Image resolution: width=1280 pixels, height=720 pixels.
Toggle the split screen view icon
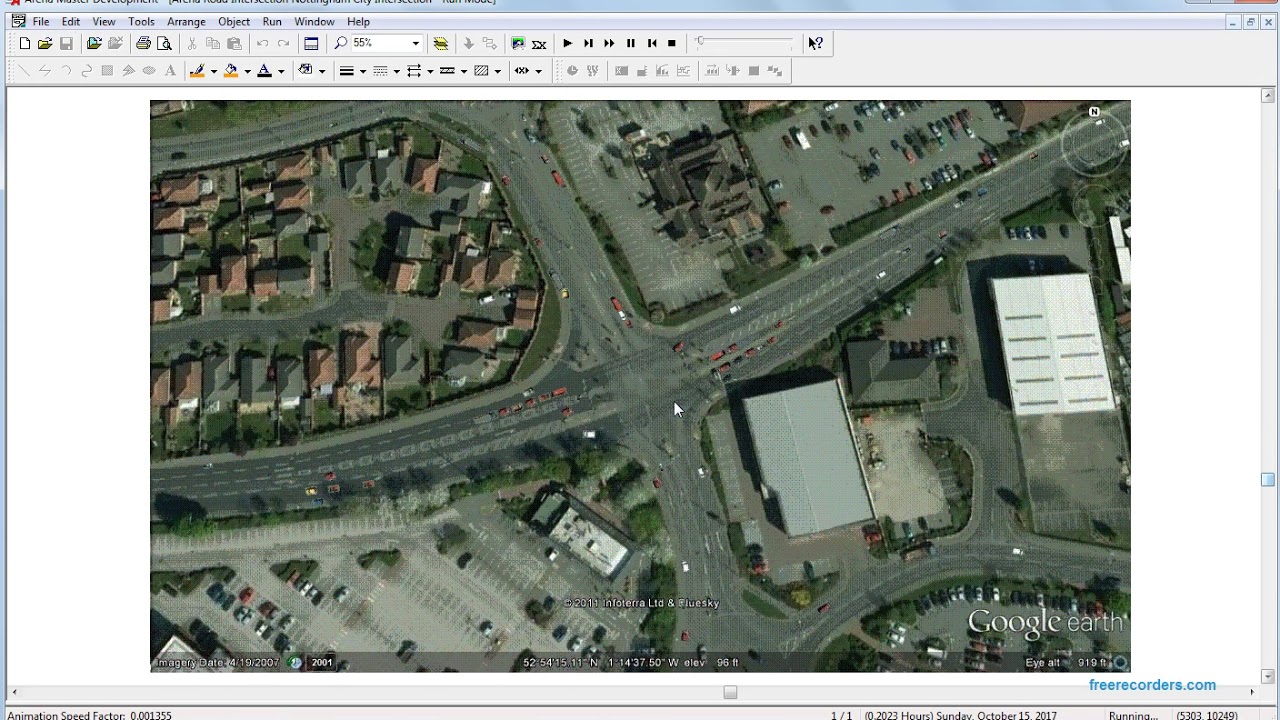[311, 43]
